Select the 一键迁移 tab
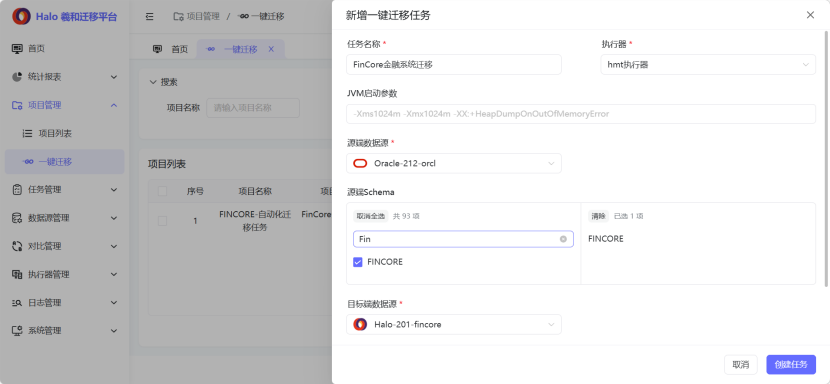The image size is (830, 384). click(240, 49)
